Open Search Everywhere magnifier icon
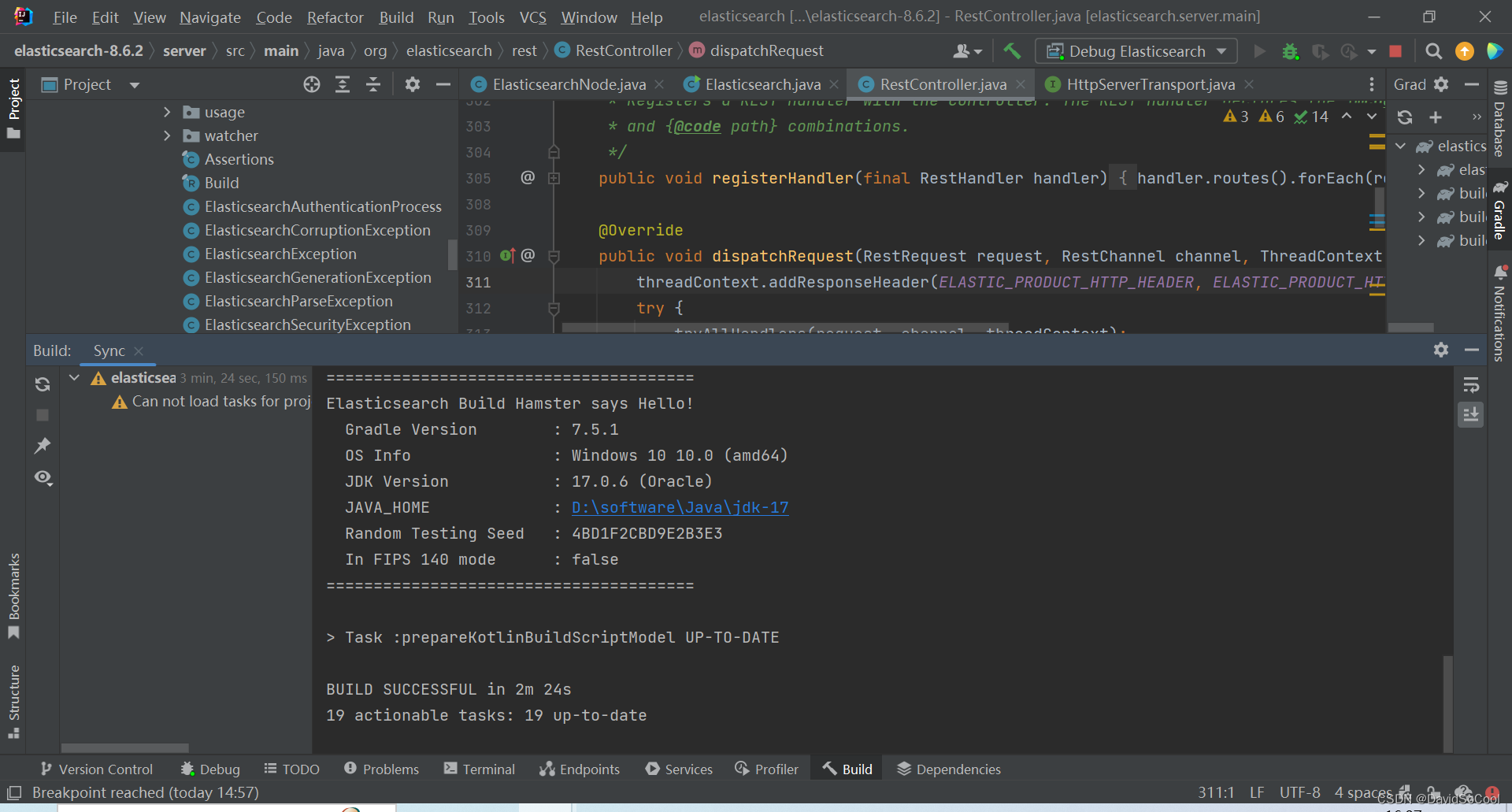This screenshot has height=812, width=1512. point(1433,51)
